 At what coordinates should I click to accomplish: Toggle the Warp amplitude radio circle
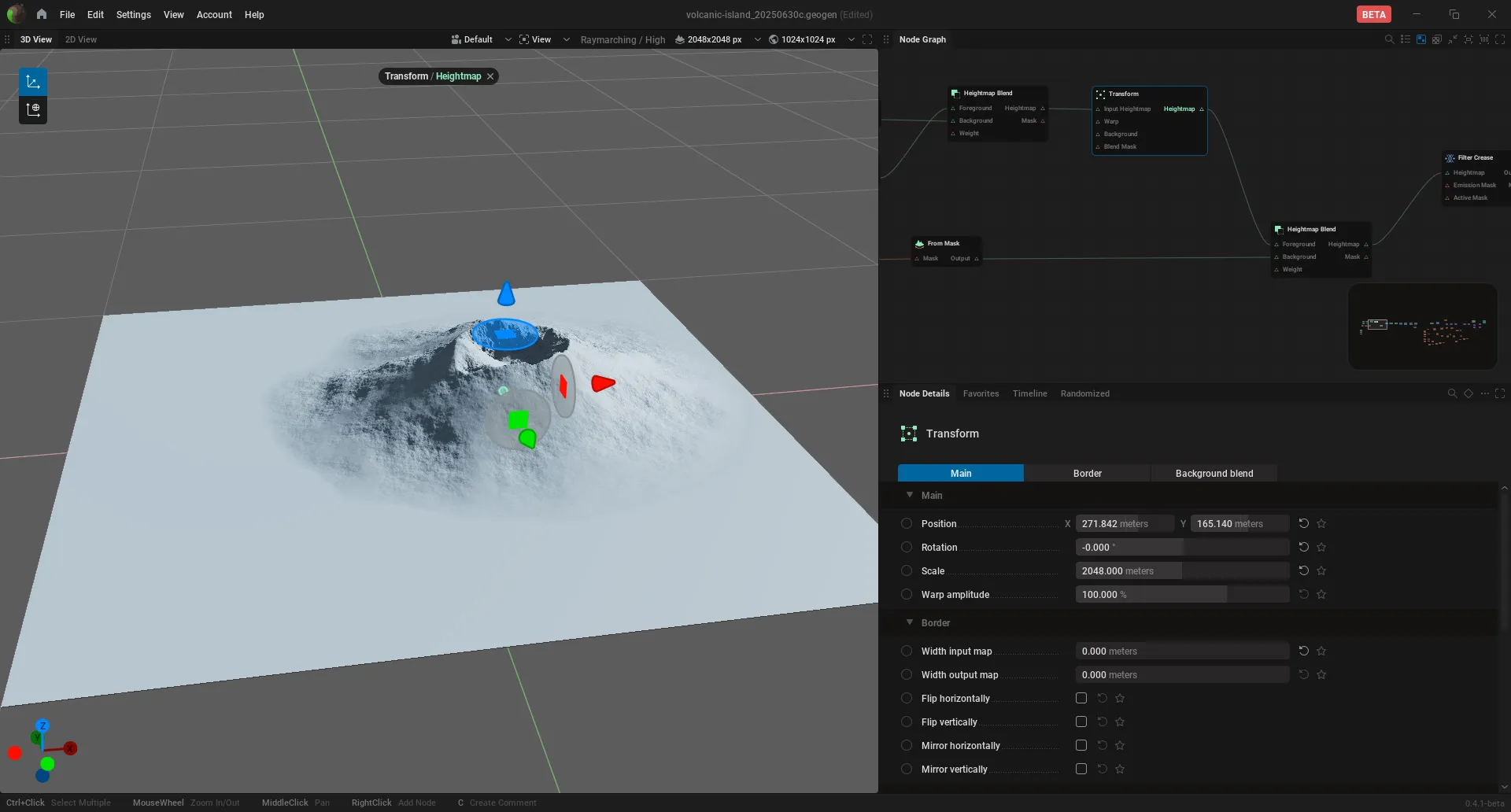pos(907,594)
